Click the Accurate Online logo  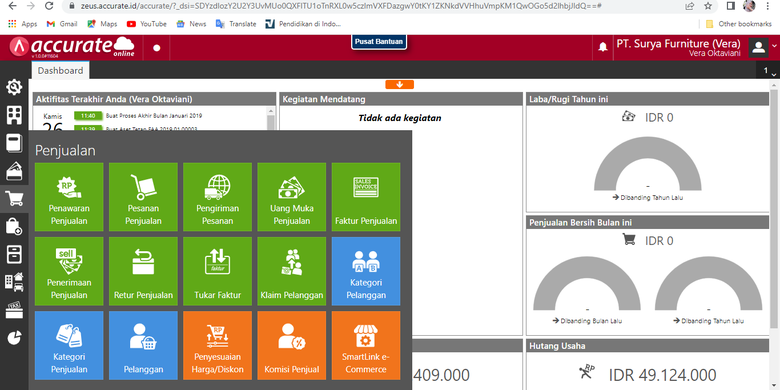72,47
